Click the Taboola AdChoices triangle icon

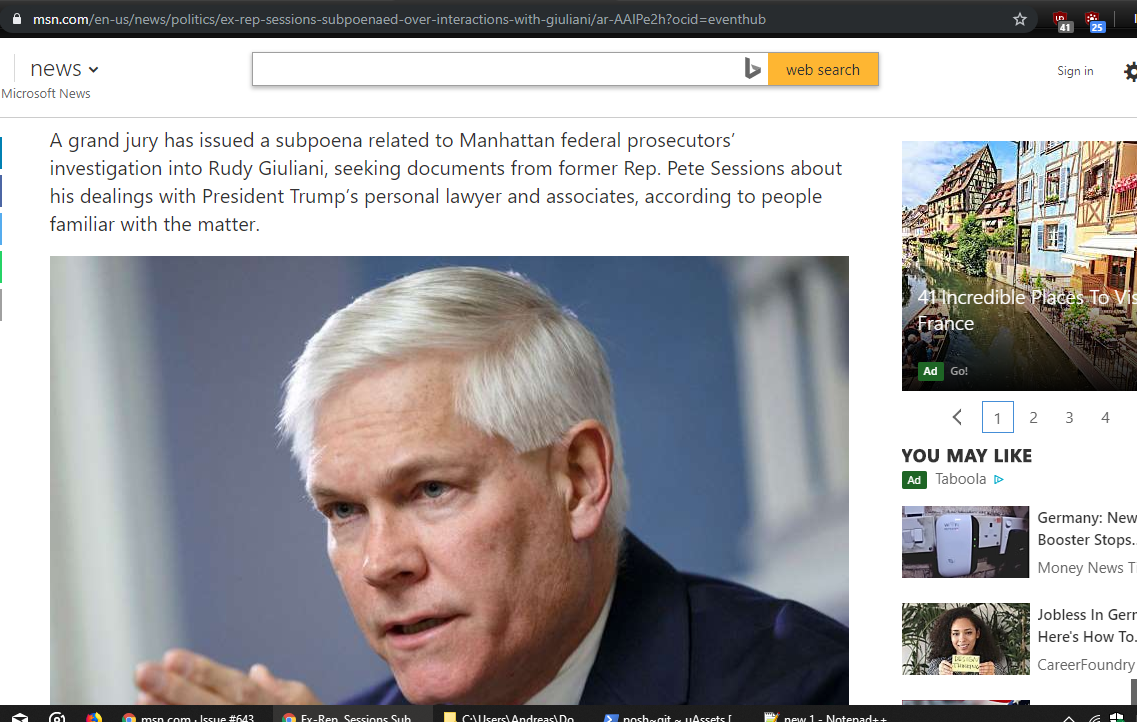[999, 479]
